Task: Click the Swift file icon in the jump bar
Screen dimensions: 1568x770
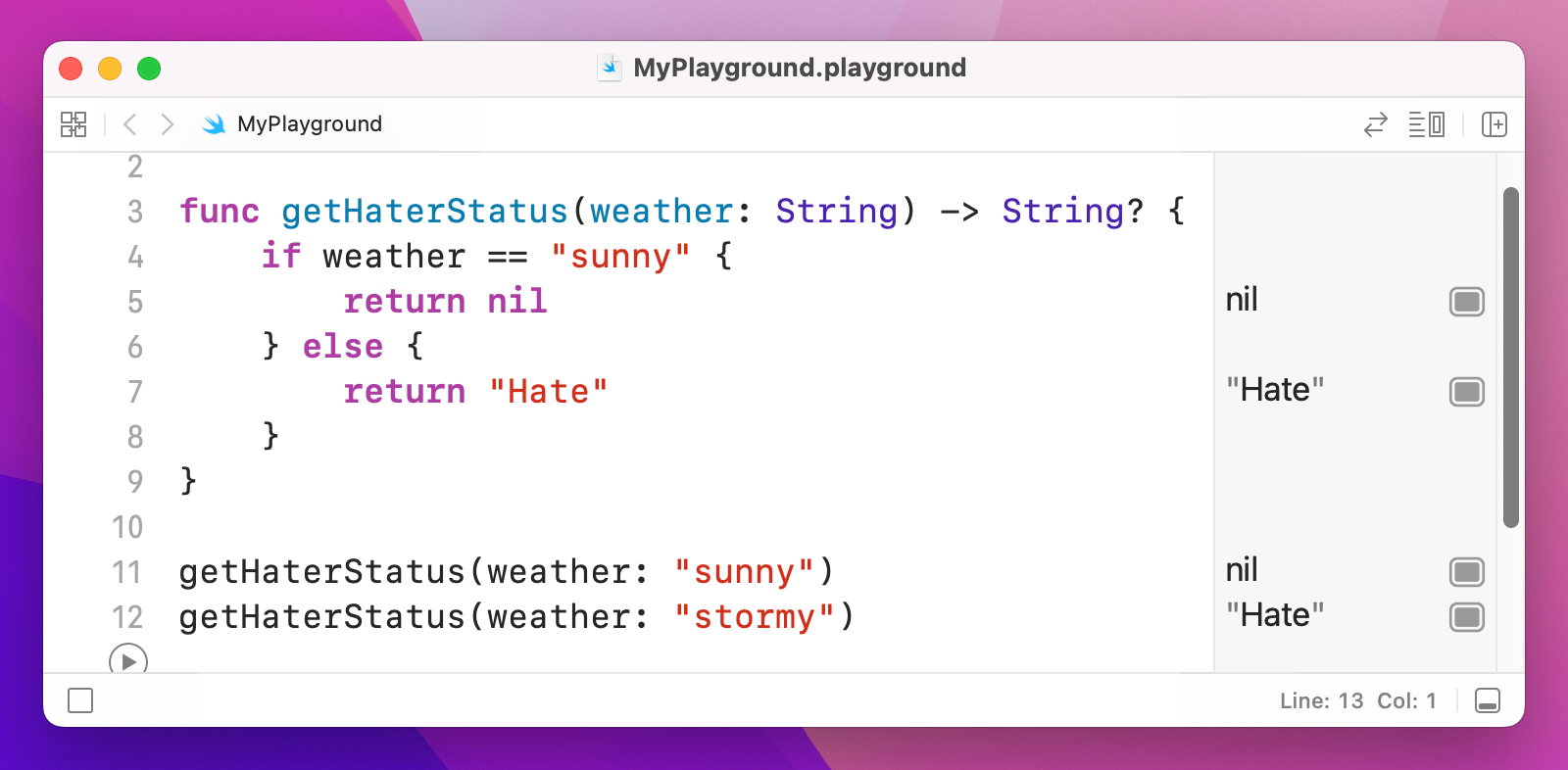Action: pos(214,124)
